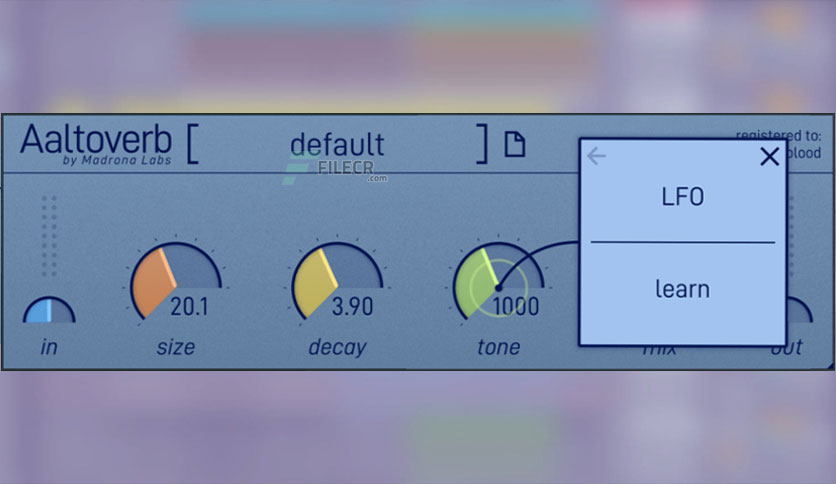Click the green tone knob

499,281
